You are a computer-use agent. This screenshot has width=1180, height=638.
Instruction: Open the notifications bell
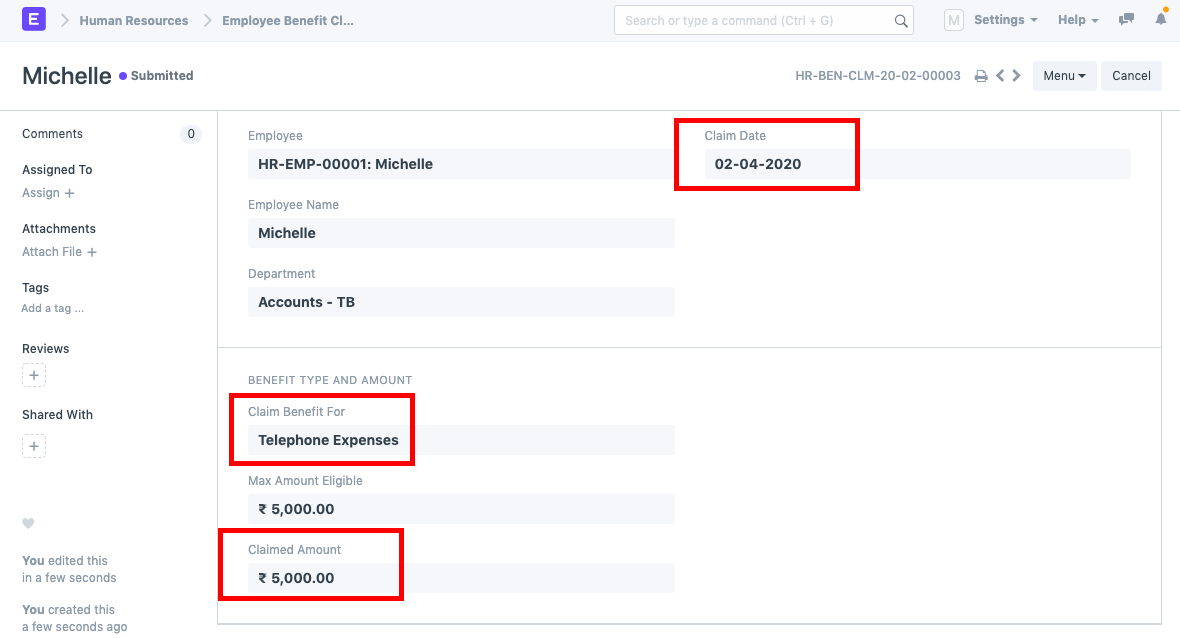tap(1161, 20)
